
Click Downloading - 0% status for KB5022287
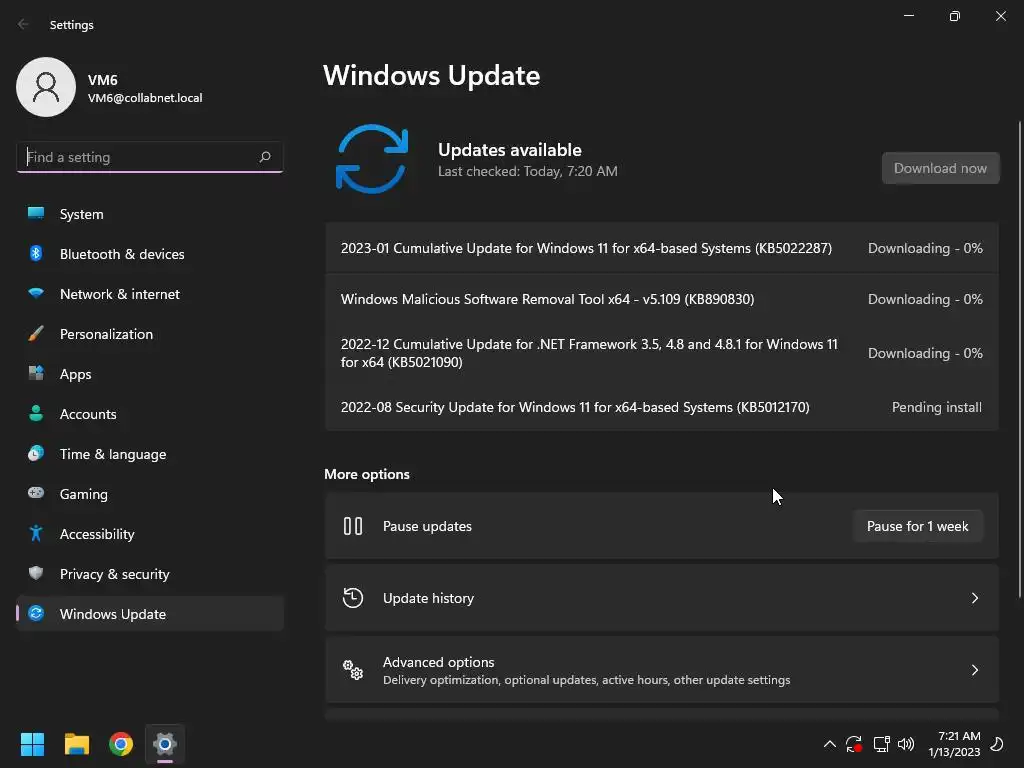925,248
